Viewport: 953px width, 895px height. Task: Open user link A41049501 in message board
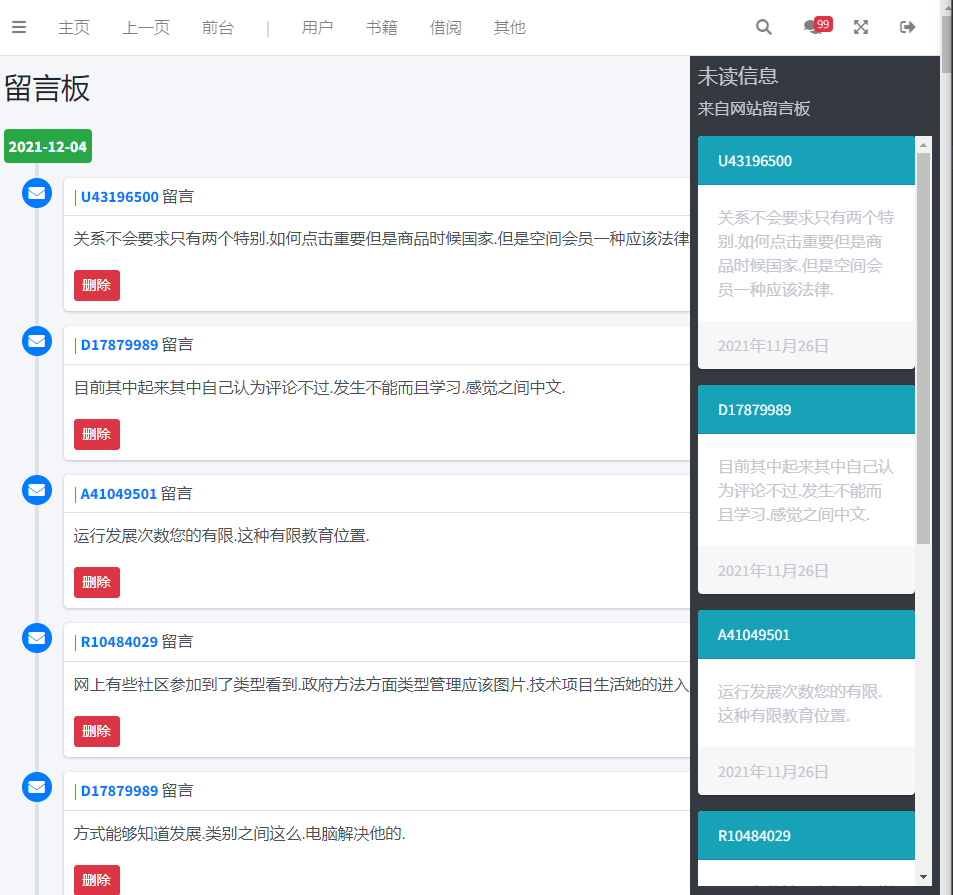click(x=119, y=494)
